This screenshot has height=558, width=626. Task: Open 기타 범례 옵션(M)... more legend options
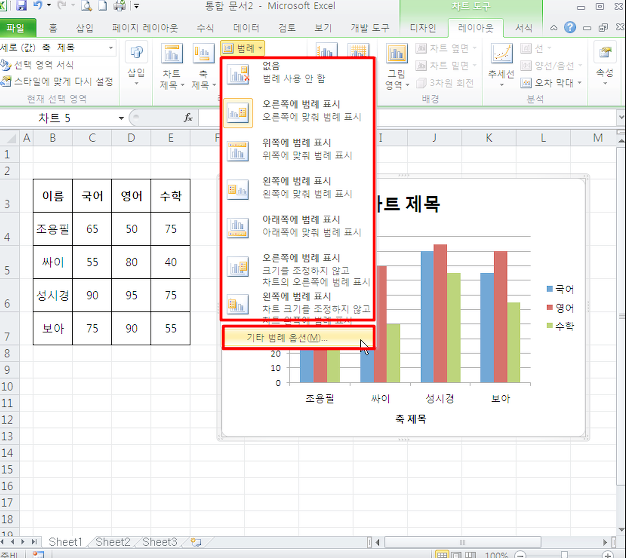[298, 338]
